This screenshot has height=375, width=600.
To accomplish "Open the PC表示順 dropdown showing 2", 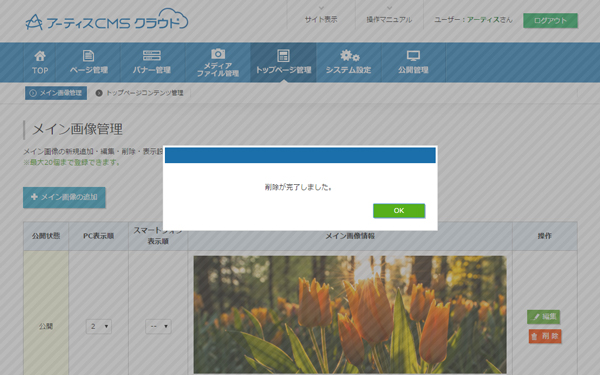I will tap(99, 326).
